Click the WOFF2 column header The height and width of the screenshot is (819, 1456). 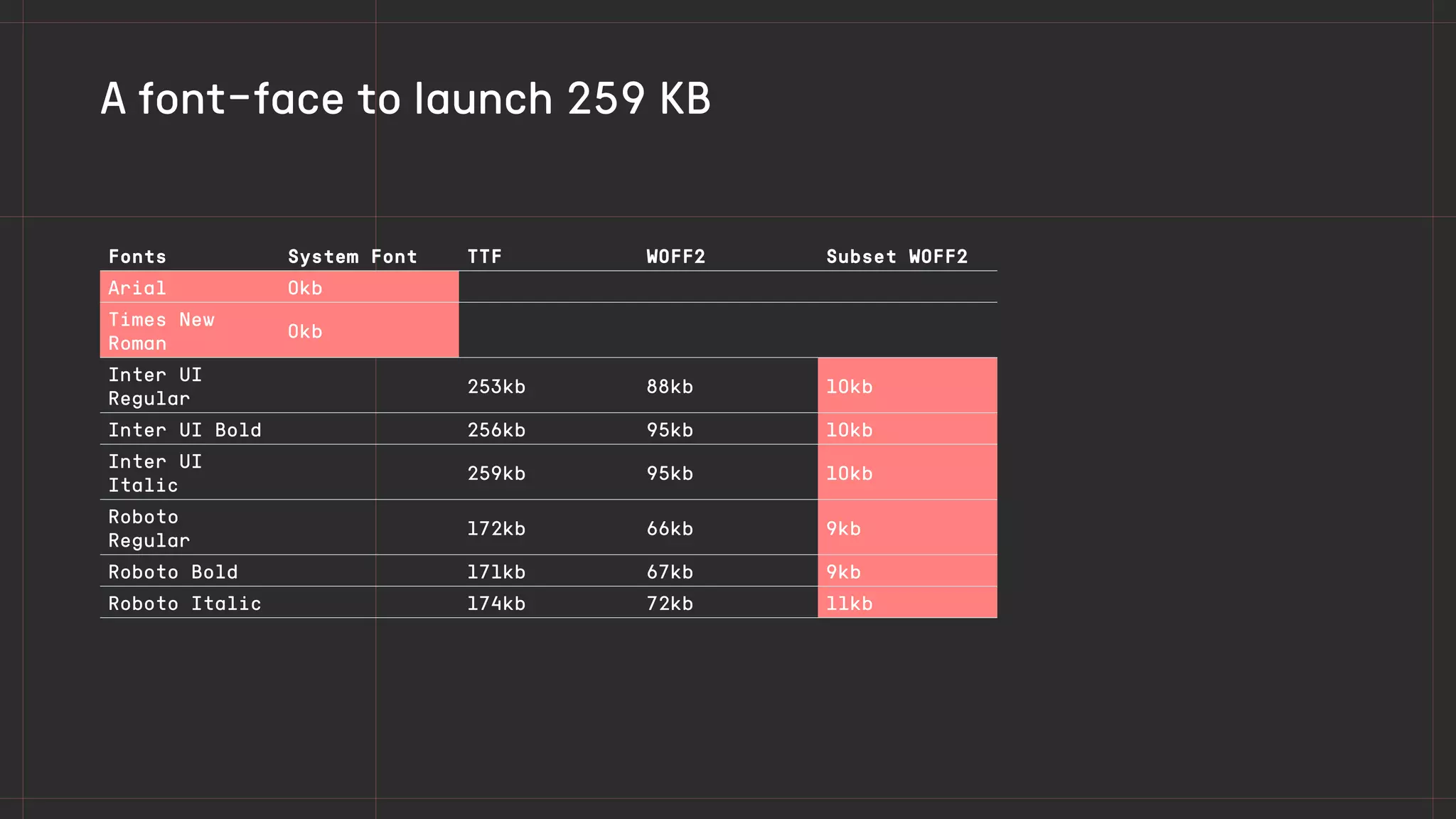click(x=676, y=257)
